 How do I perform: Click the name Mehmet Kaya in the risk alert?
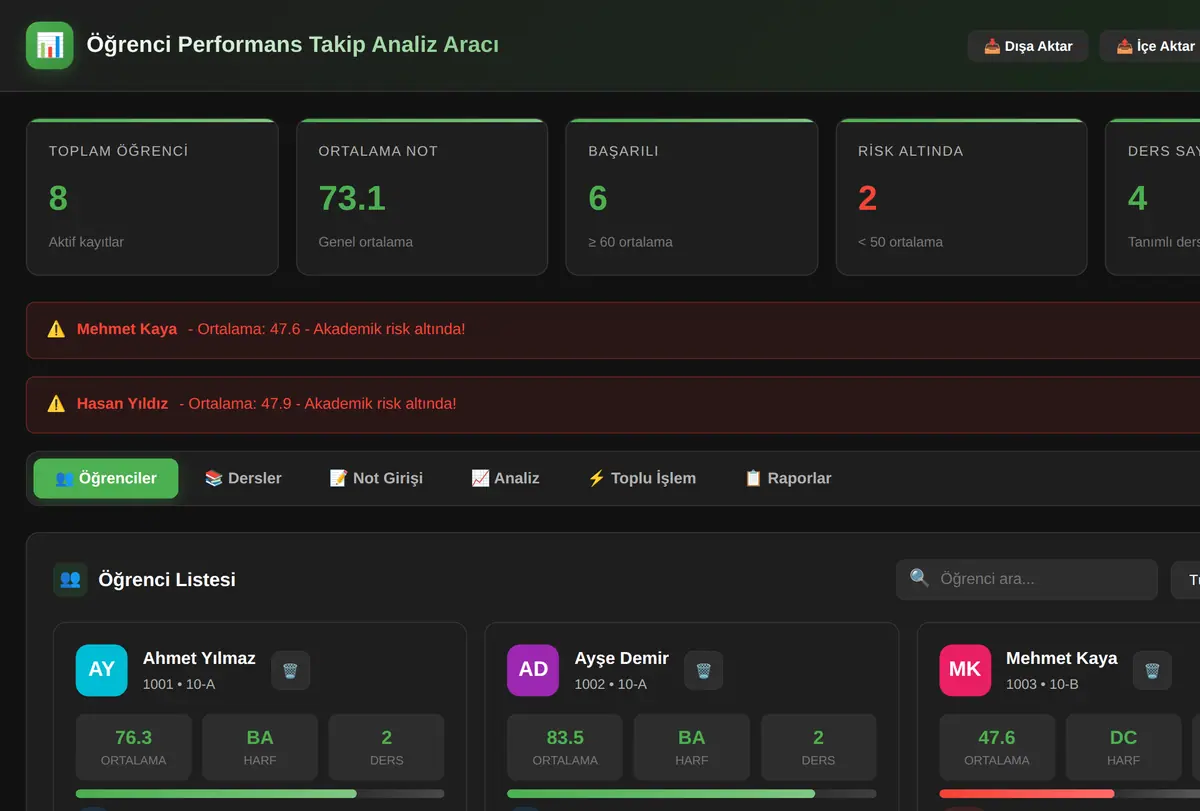coord(127,329)
